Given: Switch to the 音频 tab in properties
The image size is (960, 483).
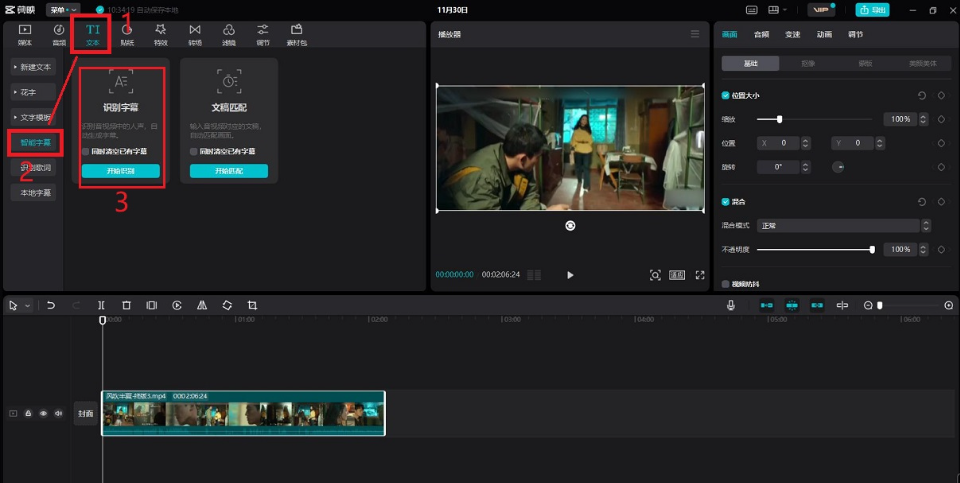Looking at the screenshot, I should 761,34.
